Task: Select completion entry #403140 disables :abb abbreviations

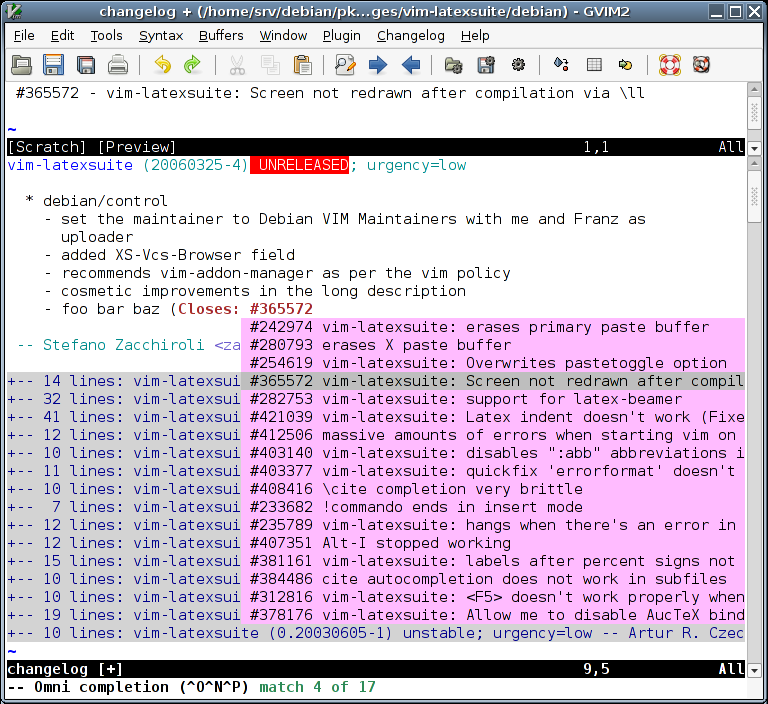Action: (493, 453)
